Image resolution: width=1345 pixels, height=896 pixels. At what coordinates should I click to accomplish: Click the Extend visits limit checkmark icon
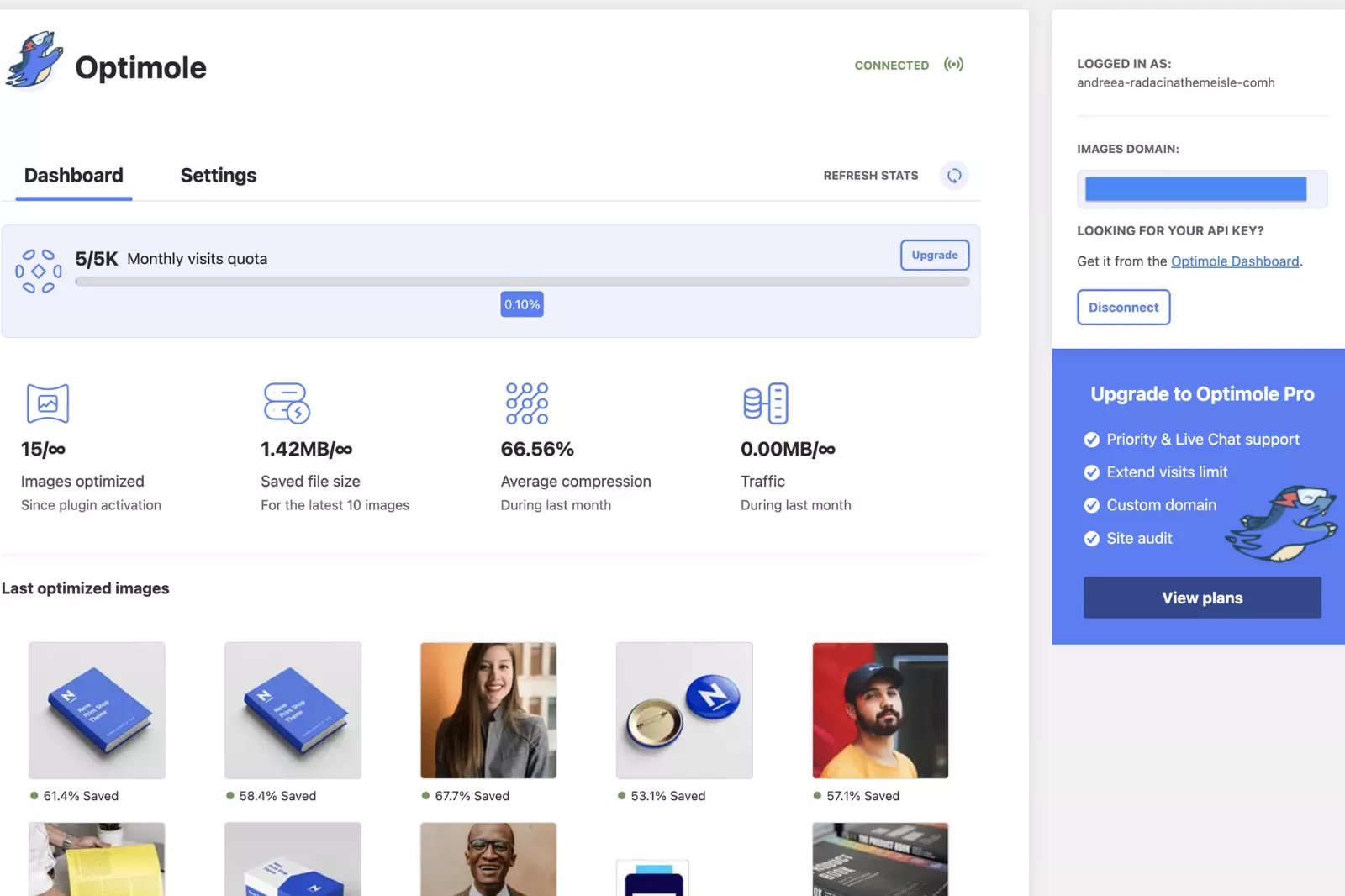point(1092,472)
